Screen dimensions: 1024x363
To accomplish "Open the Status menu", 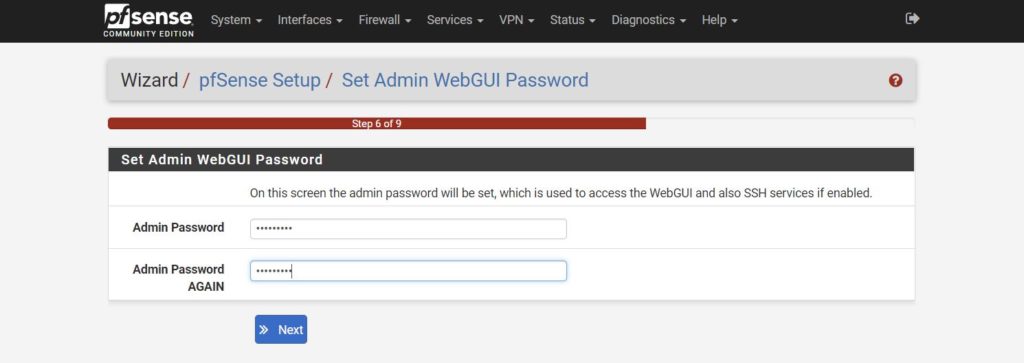I will tap(573, 20).
